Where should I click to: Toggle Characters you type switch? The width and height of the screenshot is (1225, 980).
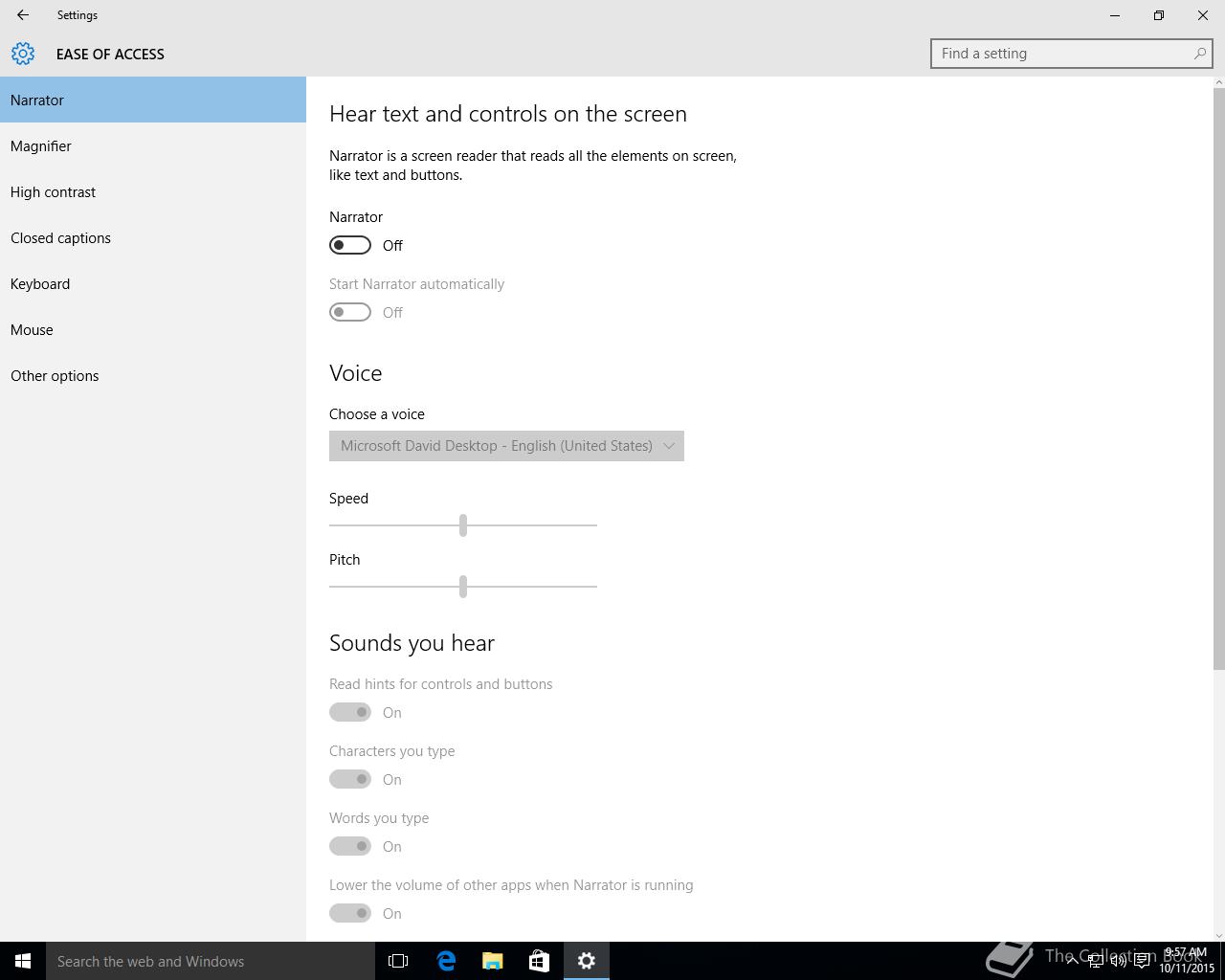pyautogui.click(x=350, y=779)
